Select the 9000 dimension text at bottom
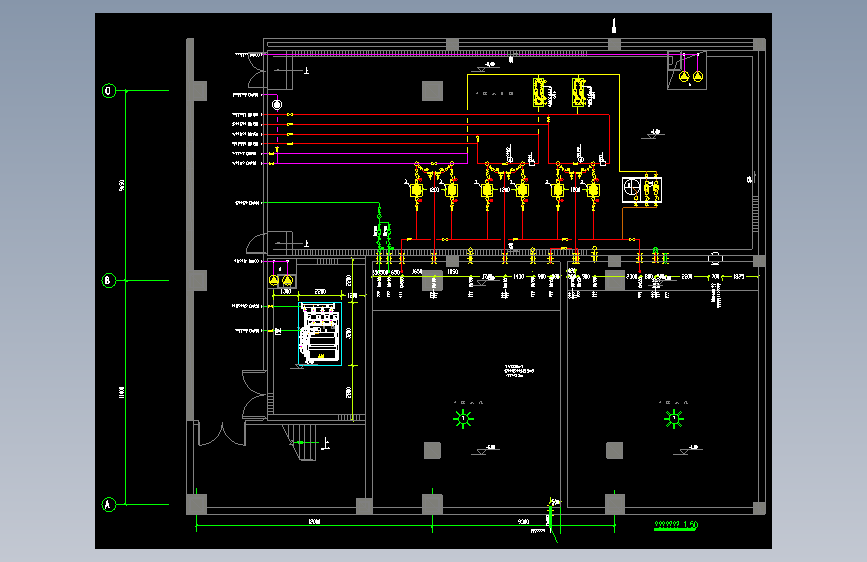The image size is (867, 562). [x=523, y=522]
